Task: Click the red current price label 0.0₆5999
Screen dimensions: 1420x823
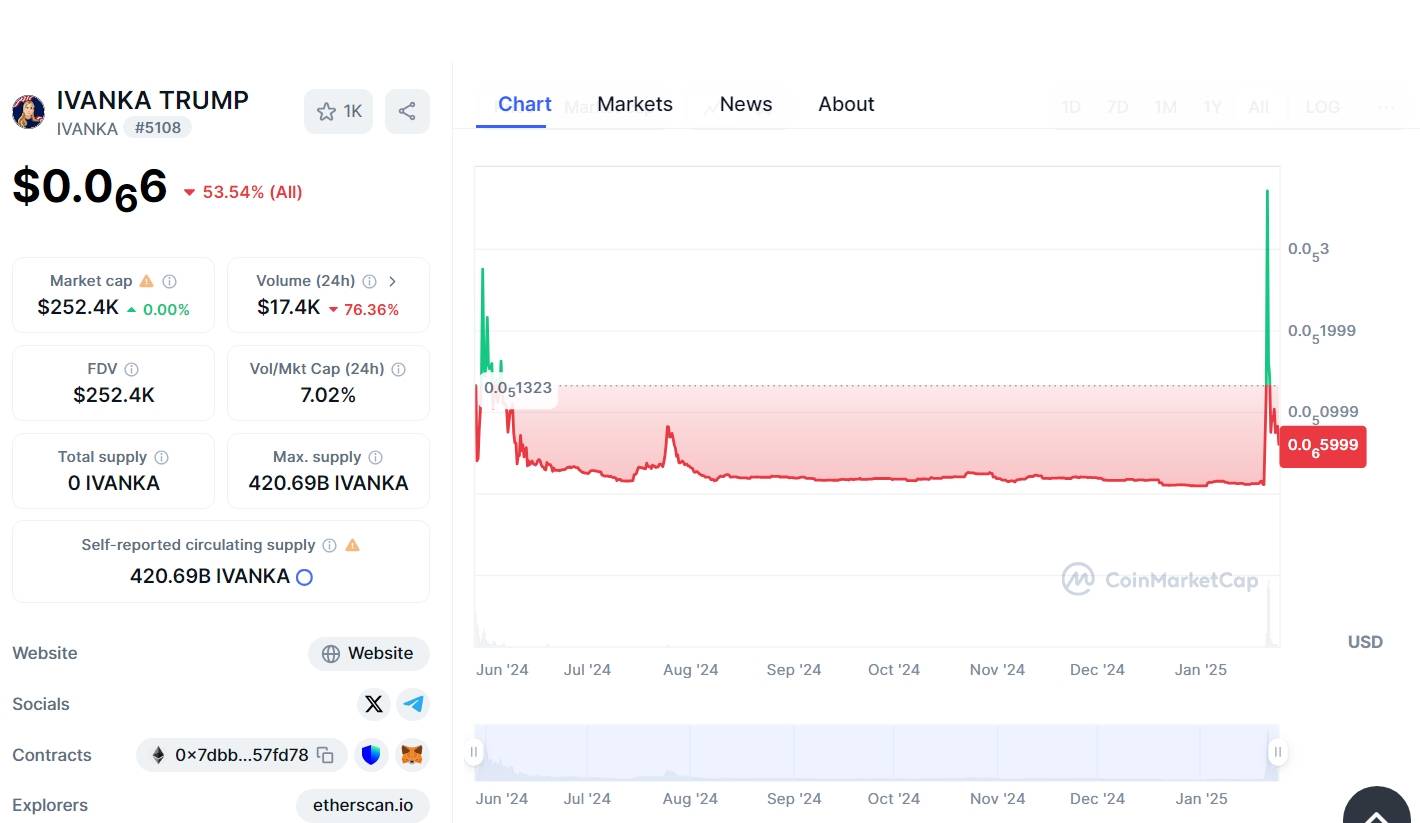Action: point(1323,446)
